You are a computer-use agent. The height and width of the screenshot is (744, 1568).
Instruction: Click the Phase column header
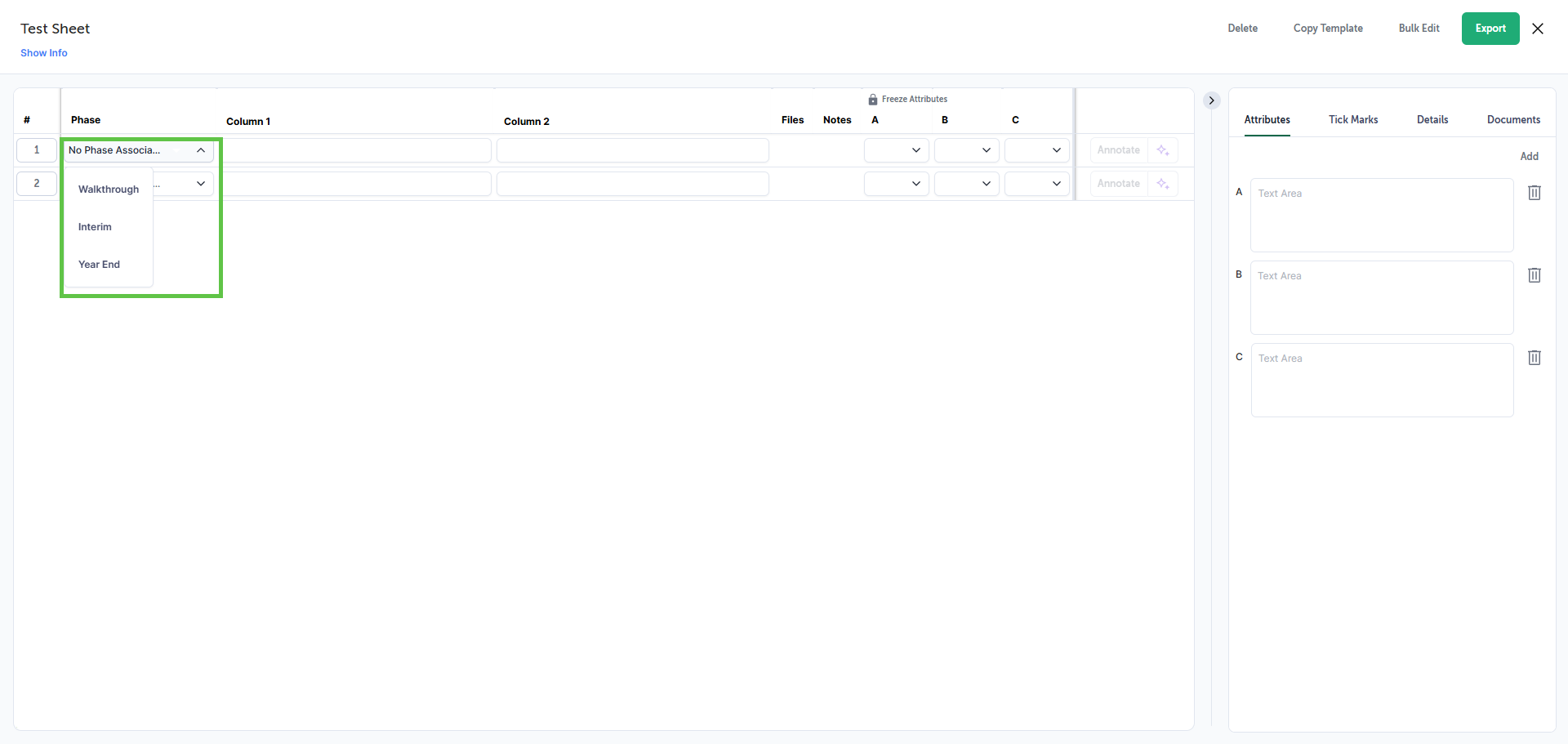click(86, 120)
